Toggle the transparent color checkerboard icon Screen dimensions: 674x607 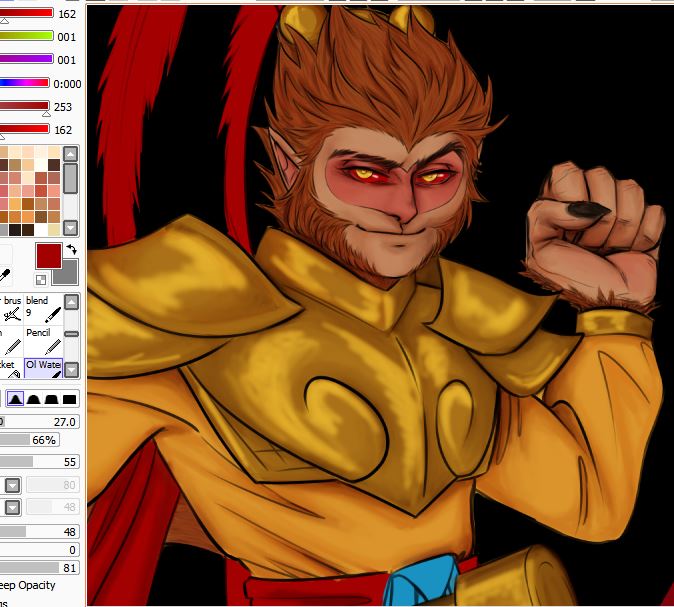coord(41,280)
